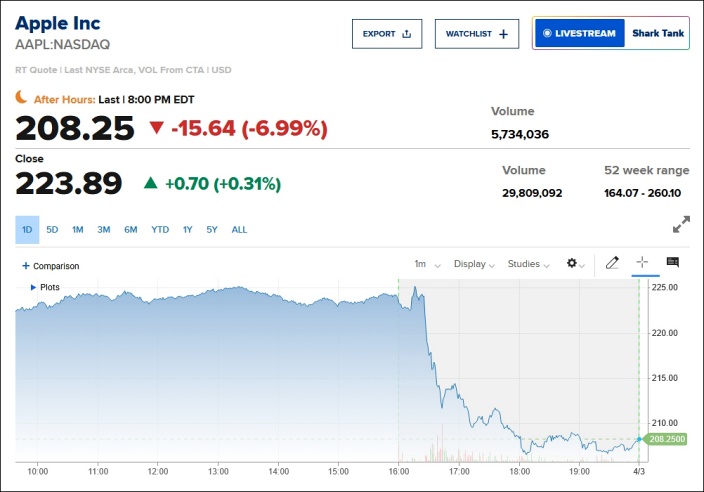Select the 1D time range tab
The width and height of the screenshot is (704, 492).
[27, 230]
